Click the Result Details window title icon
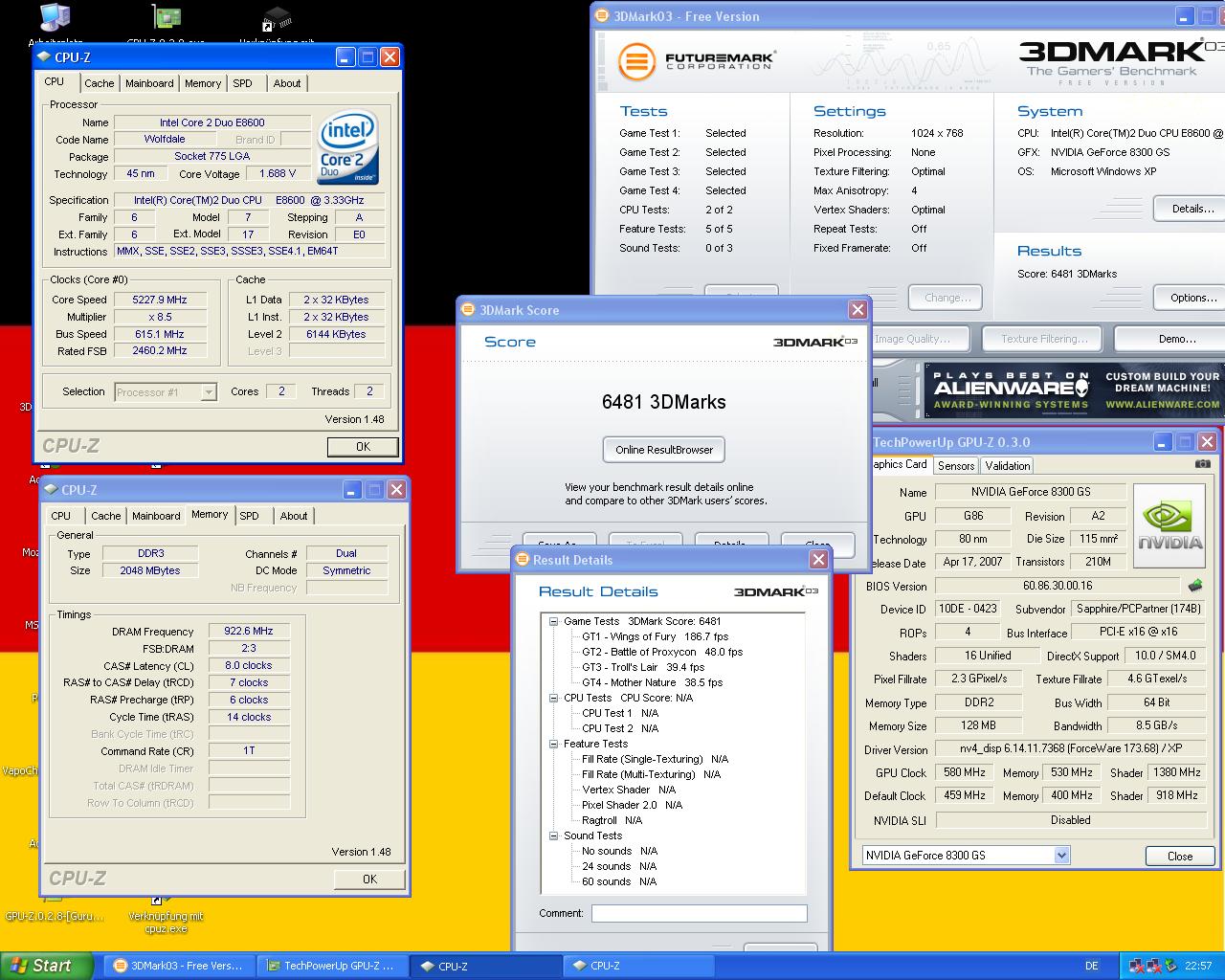This screenshot has height=980, width=1225. pyautogui.click(x=523, y=560)
